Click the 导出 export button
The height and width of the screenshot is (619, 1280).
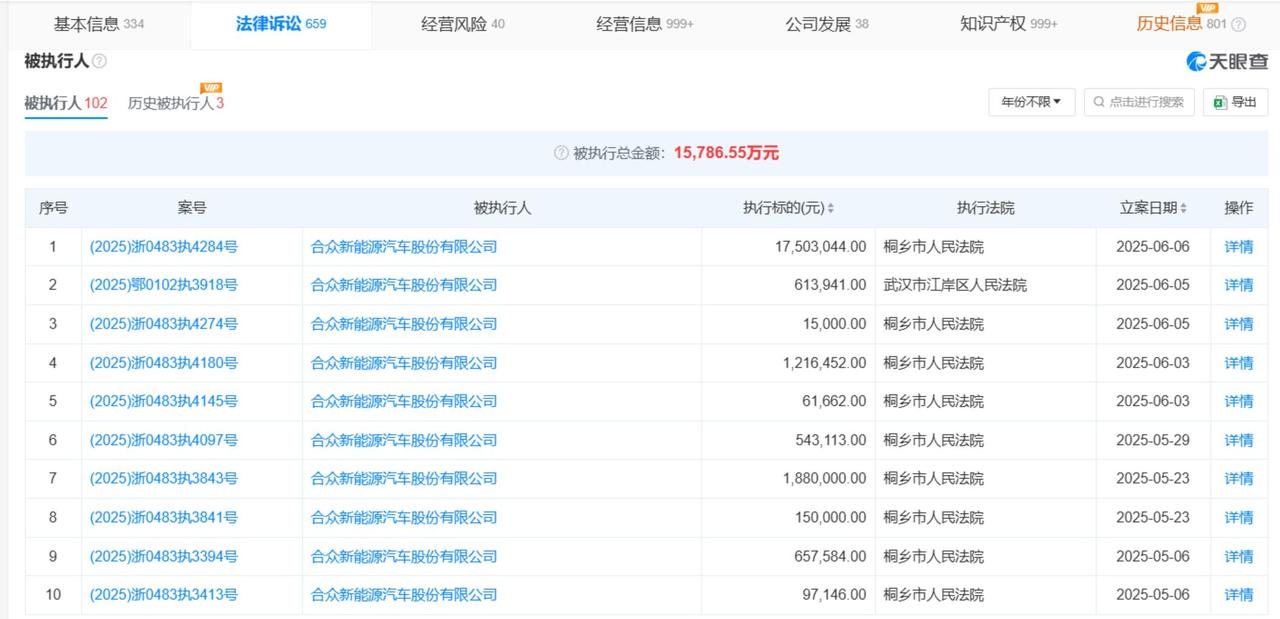[1235, 102]
